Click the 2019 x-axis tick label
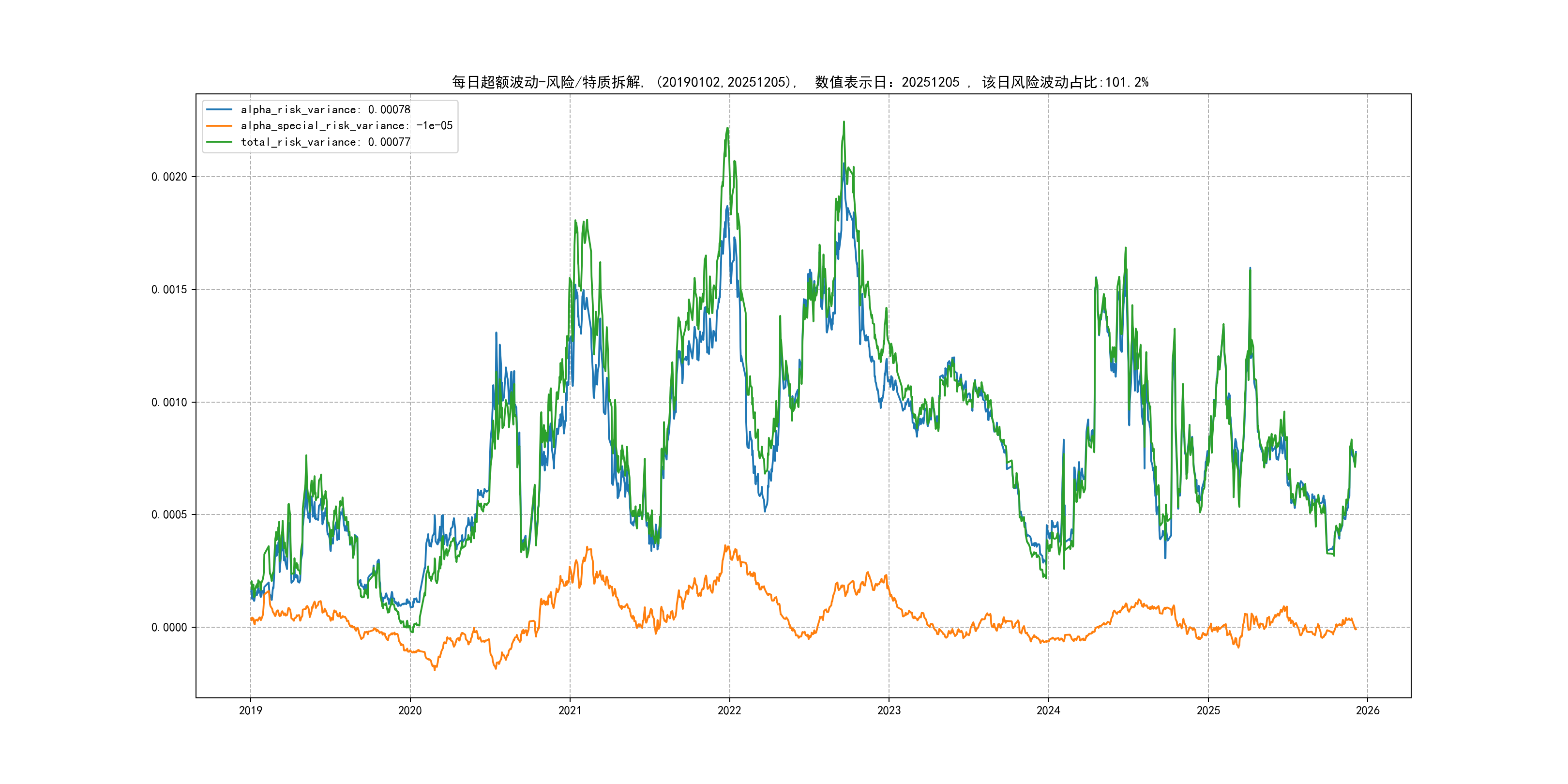Image resolution: width=1568 pixels, height=784 pixels. tap(250, 710)
